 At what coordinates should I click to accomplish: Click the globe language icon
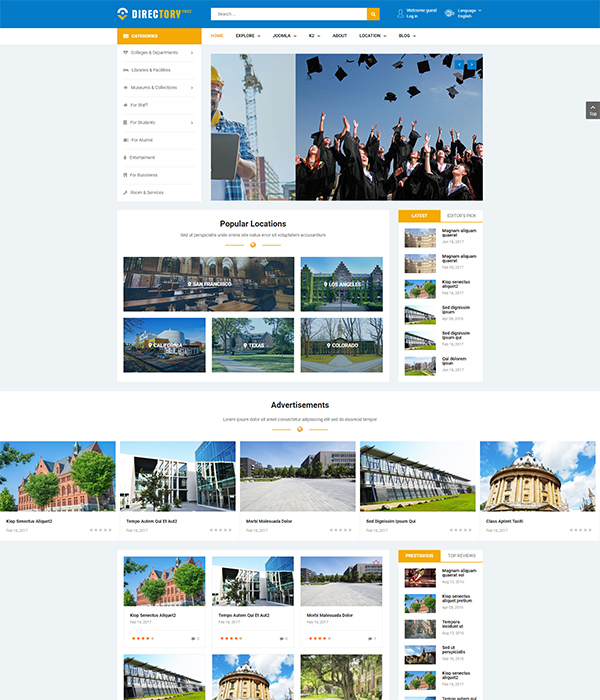(449, 13)
